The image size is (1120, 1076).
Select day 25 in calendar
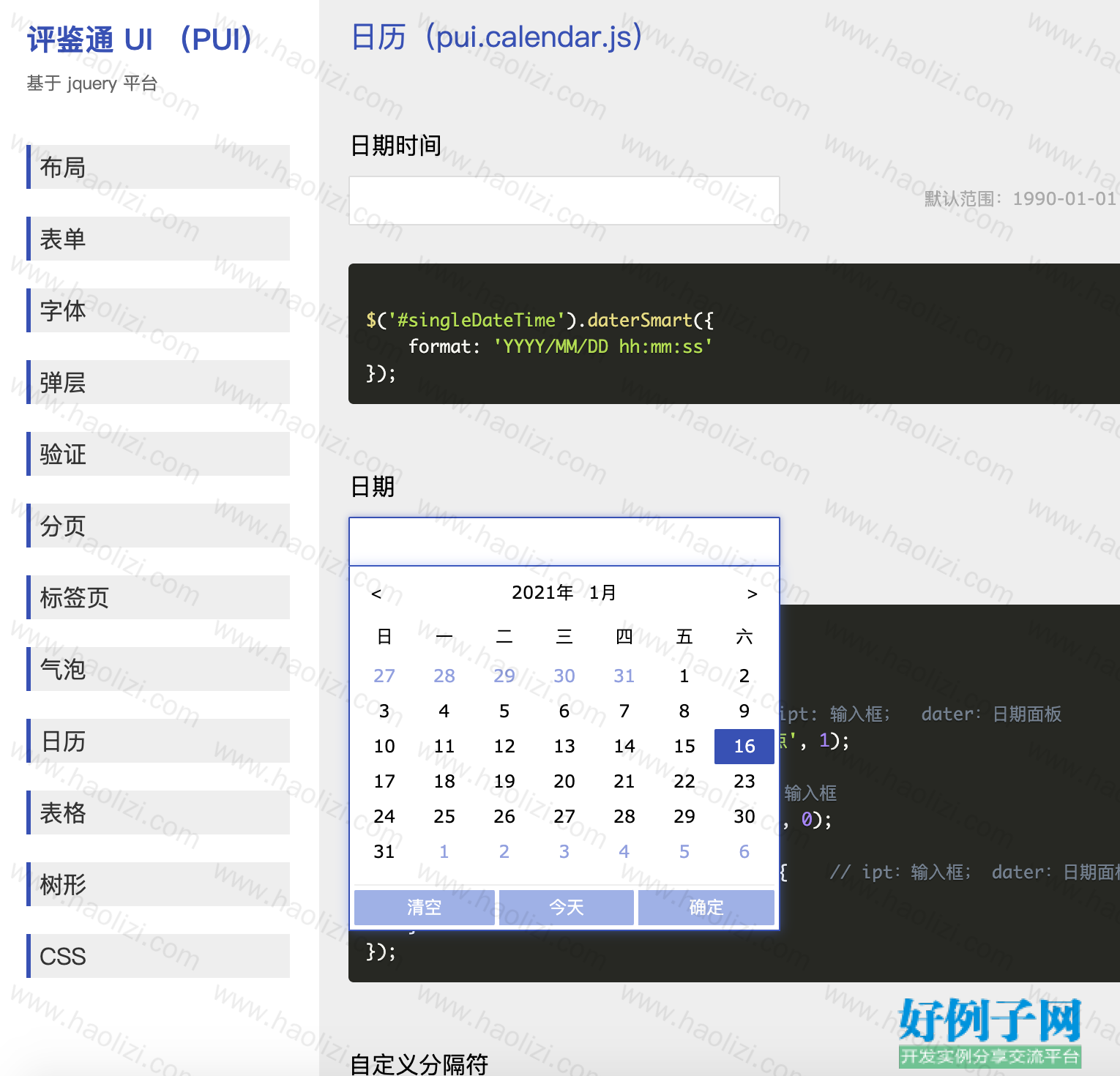coord(444,816)
